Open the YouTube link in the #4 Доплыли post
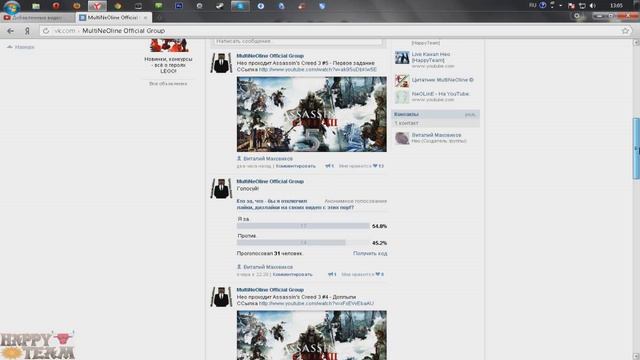The image size is (640, 360). coord(316,304)
